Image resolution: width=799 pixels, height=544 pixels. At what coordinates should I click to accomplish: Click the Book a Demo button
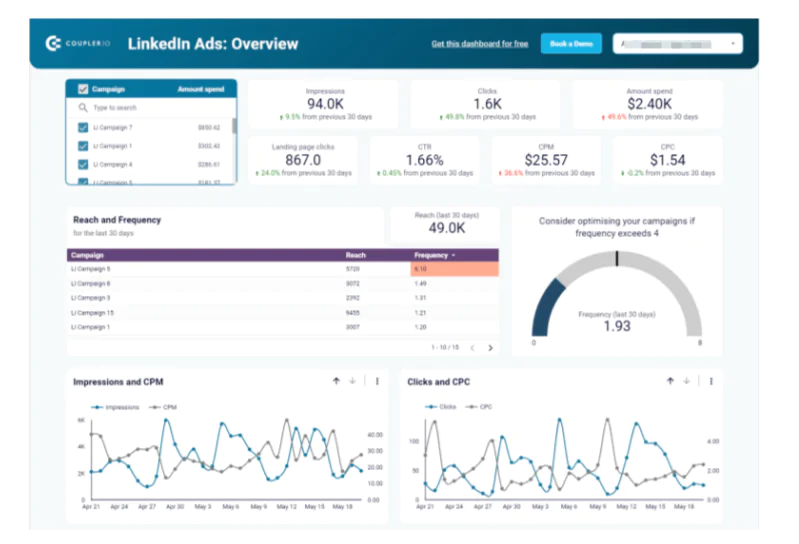point(571,44)
